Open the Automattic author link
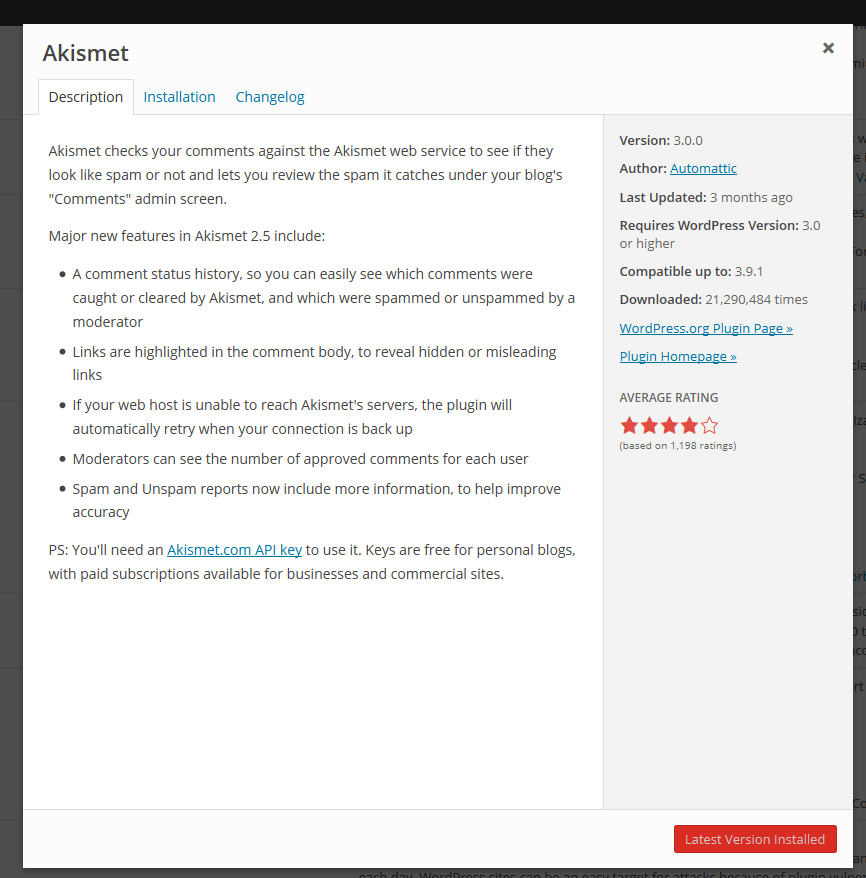The image size is (866, 878). click(x=703, y=169)
